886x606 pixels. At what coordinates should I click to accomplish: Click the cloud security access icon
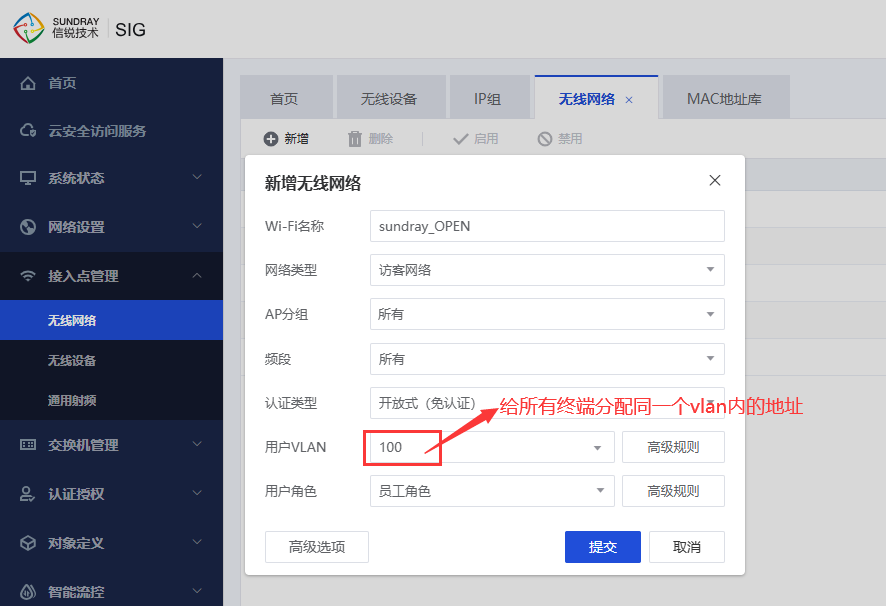point(28,131)
